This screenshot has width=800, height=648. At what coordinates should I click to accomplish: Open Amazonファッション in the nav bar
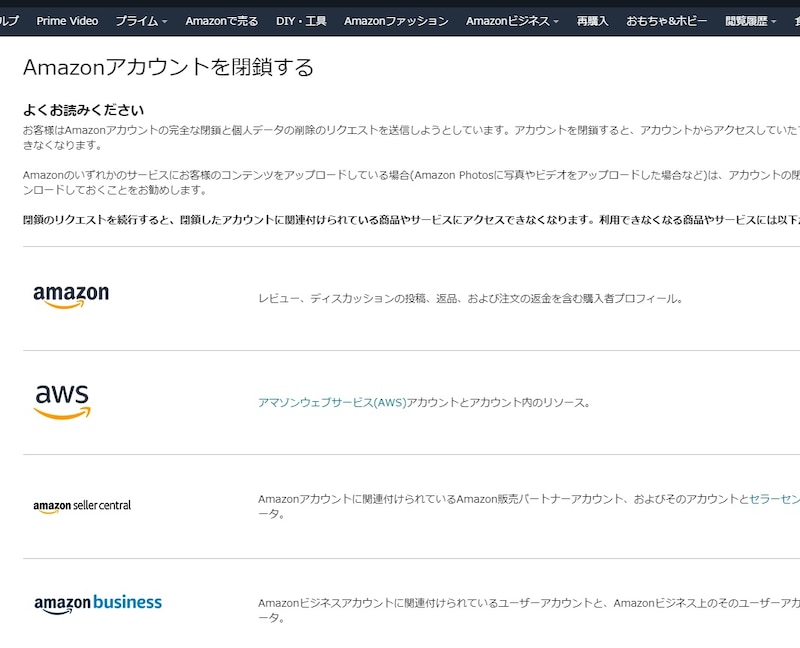tap(396, 21)
